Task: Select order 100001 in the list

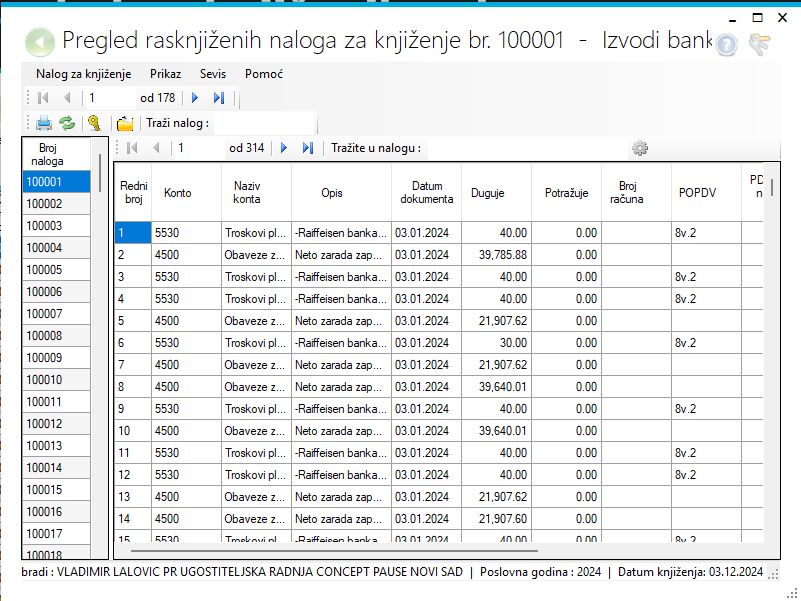Action: [x=56, y=182]
